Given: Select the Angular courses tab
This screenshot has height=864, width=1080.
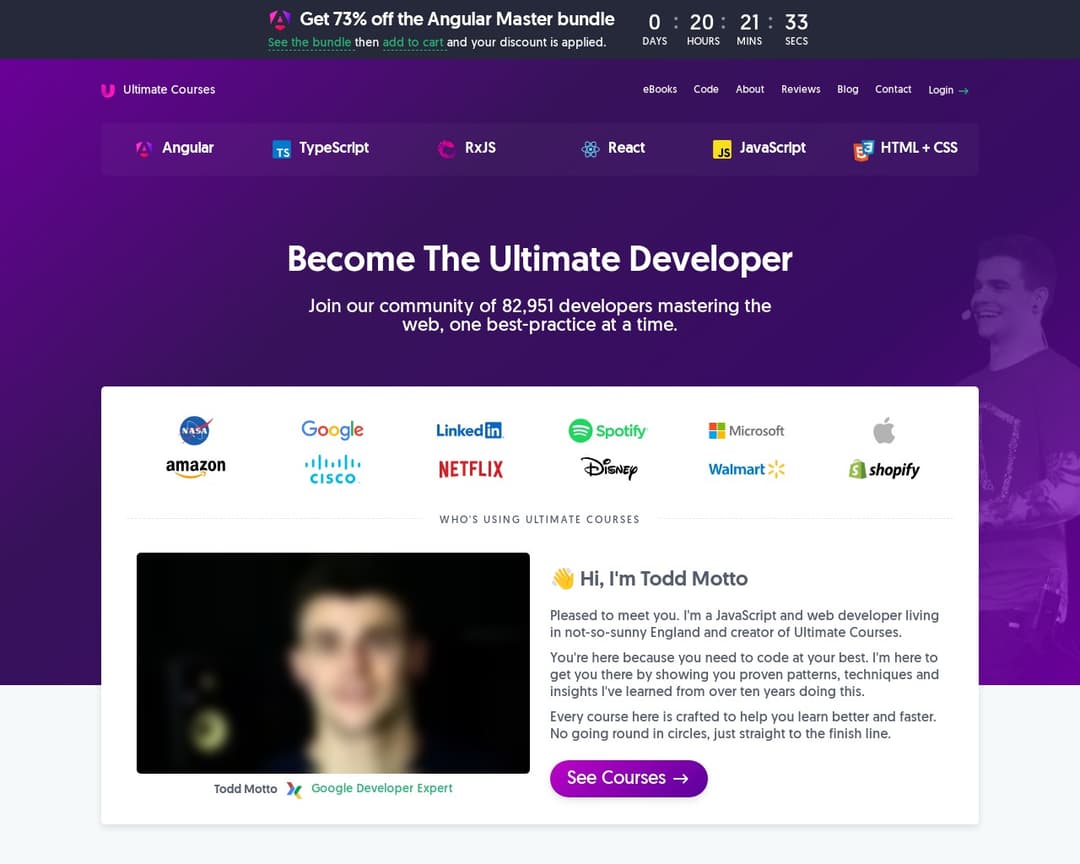Looking at the screenshot, I should (x=174, y=148).
